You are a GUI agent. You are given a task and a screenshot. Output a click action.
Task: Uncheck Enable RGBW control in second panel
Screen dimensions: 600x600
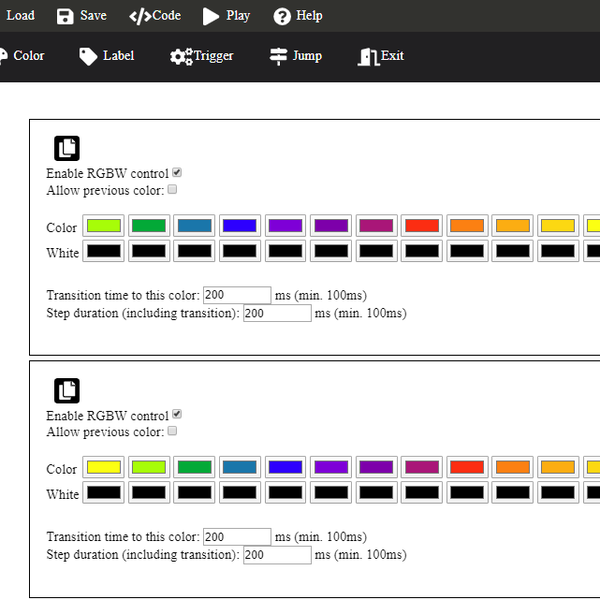coord(177,414)
